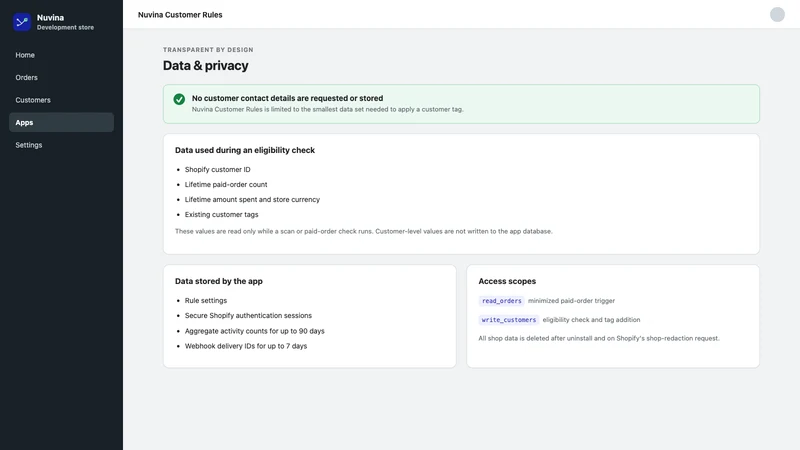Open Orders in the sidebar
Screen dimensions: 800x450
[x=61, y=78]
